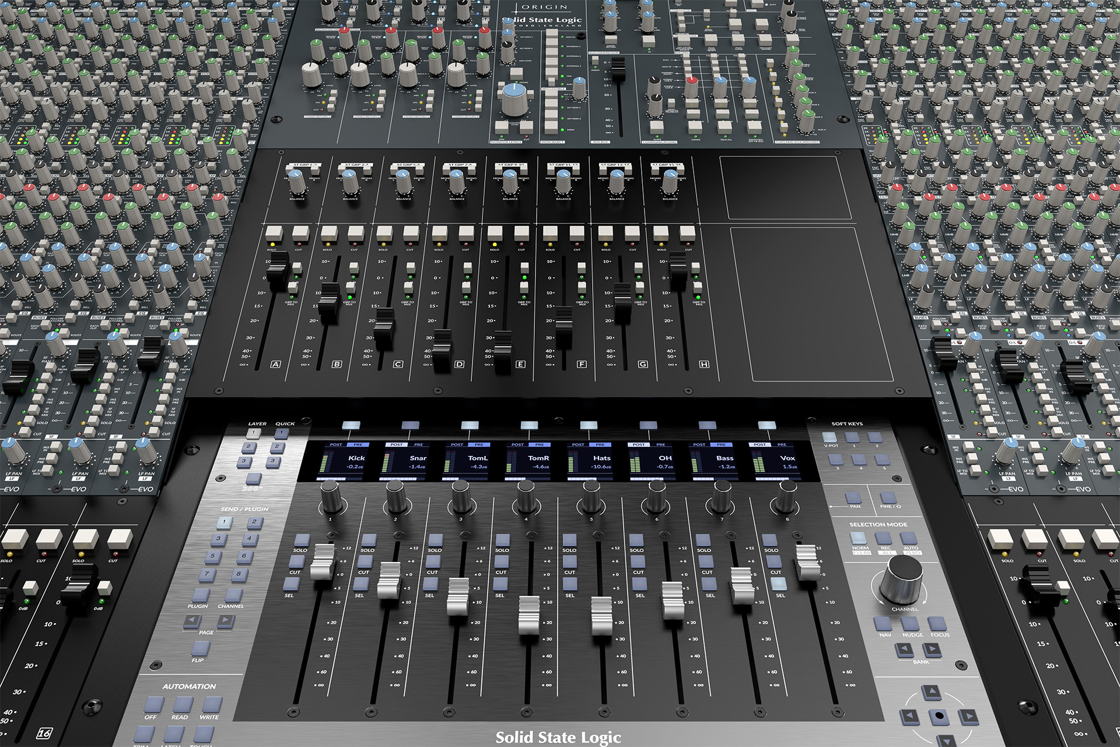Go to previous BANK with left arrow
This screenshot has height=747, width=1120.
[904, 650]
